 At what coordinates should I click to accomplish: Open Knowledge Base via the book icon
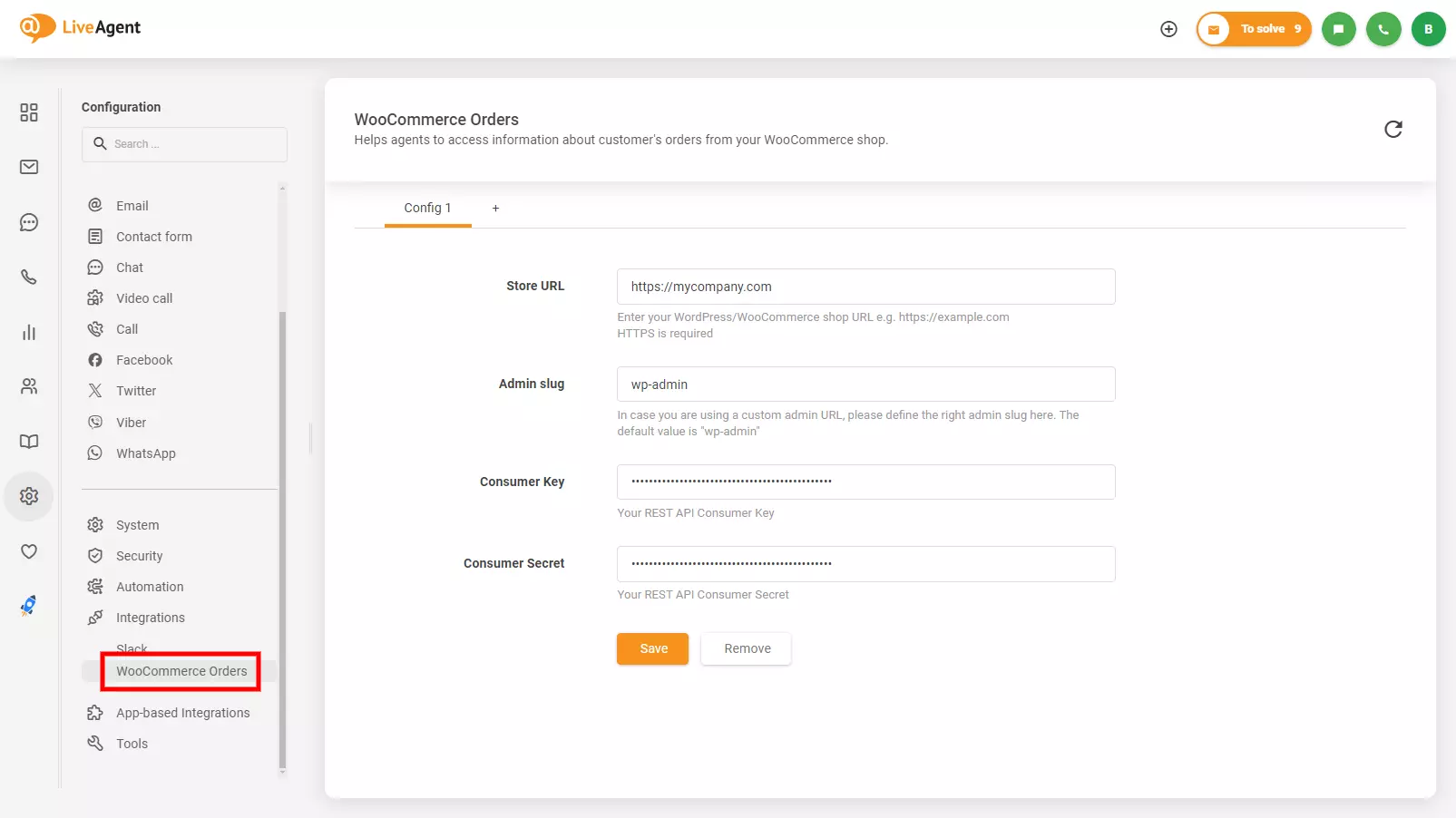point(28,442)
